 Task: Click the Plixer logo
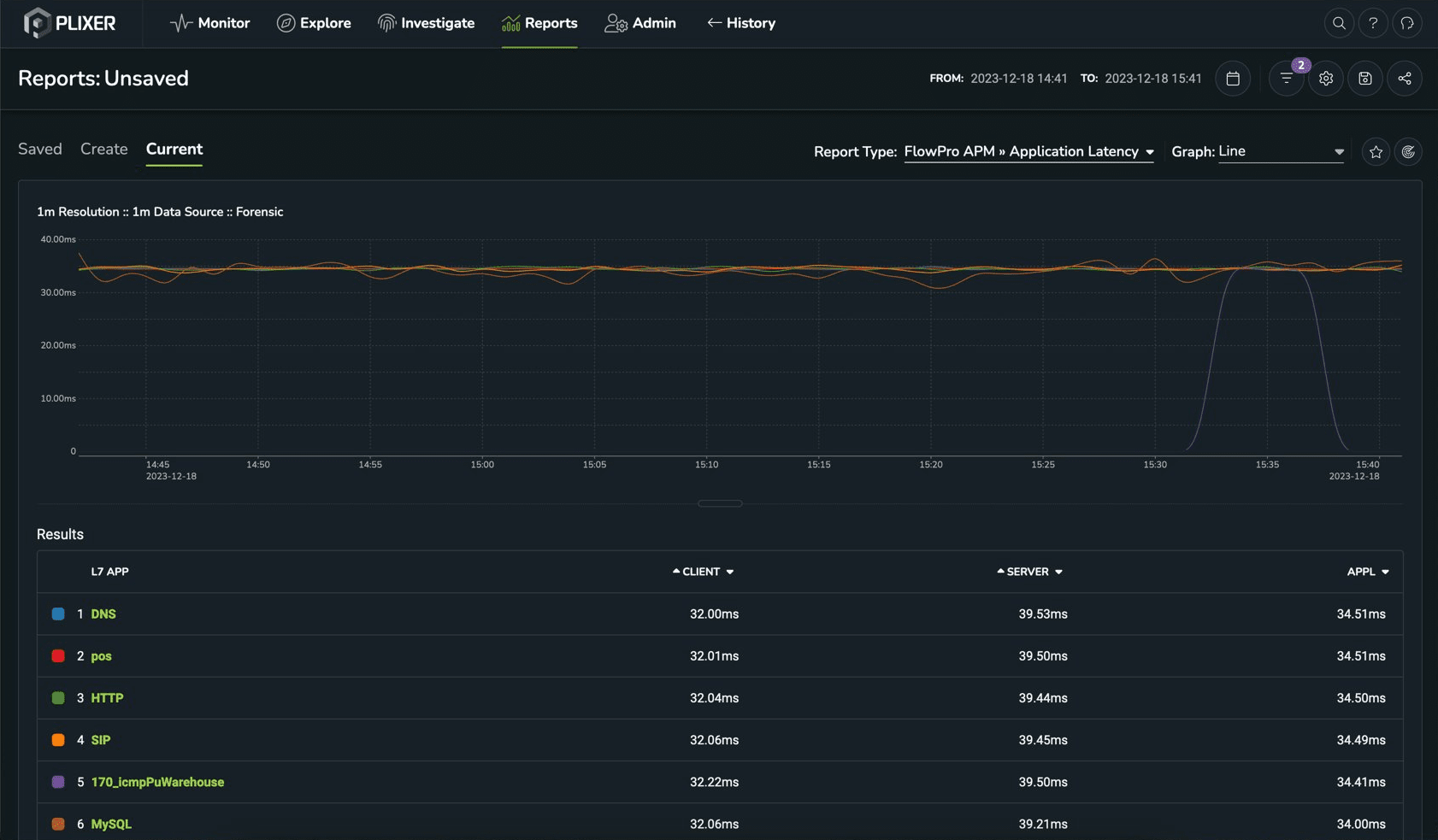point(69,23)
